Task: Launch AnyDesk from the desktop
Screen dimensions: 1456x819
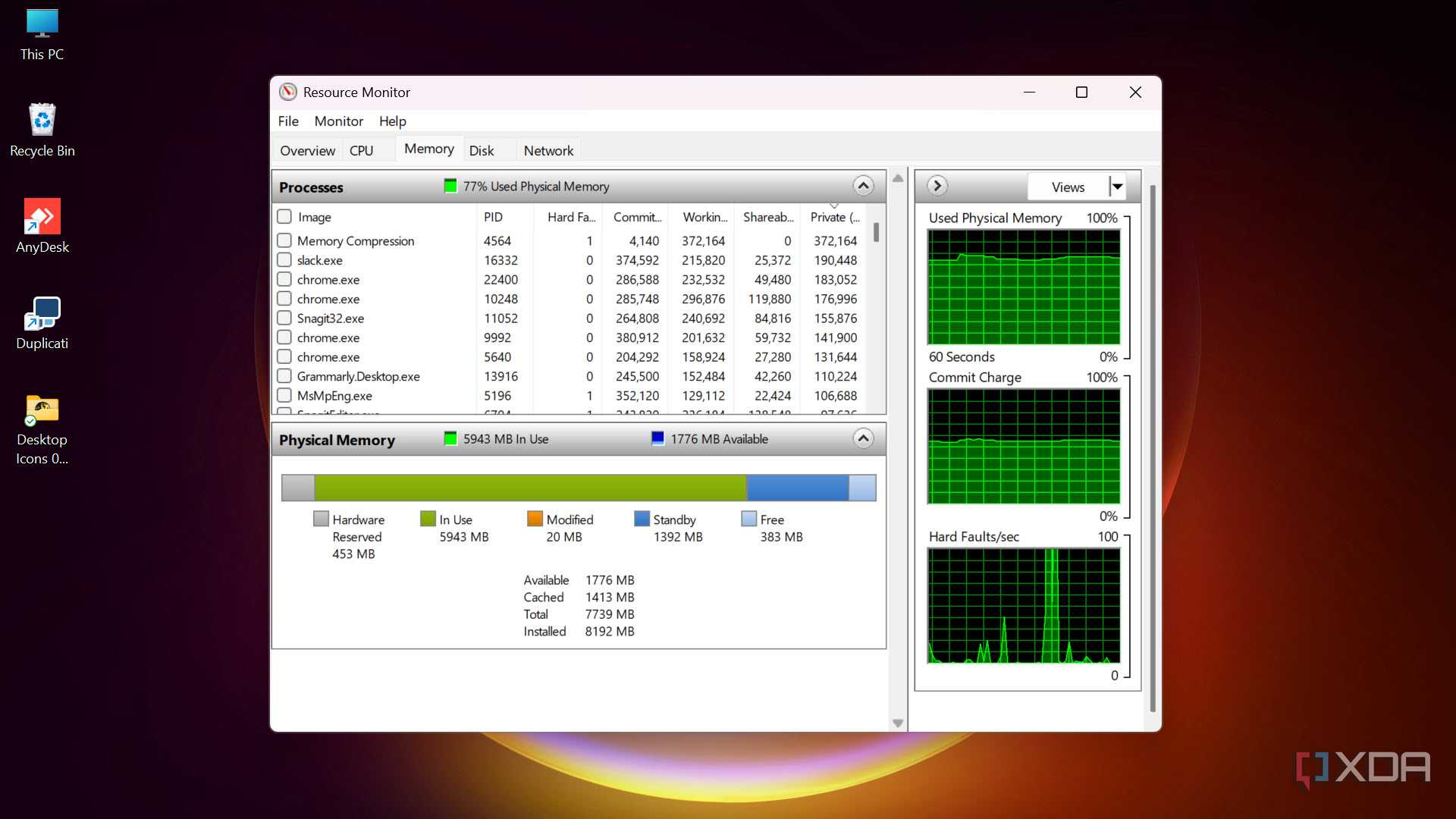Action: (x=42, y=226)
